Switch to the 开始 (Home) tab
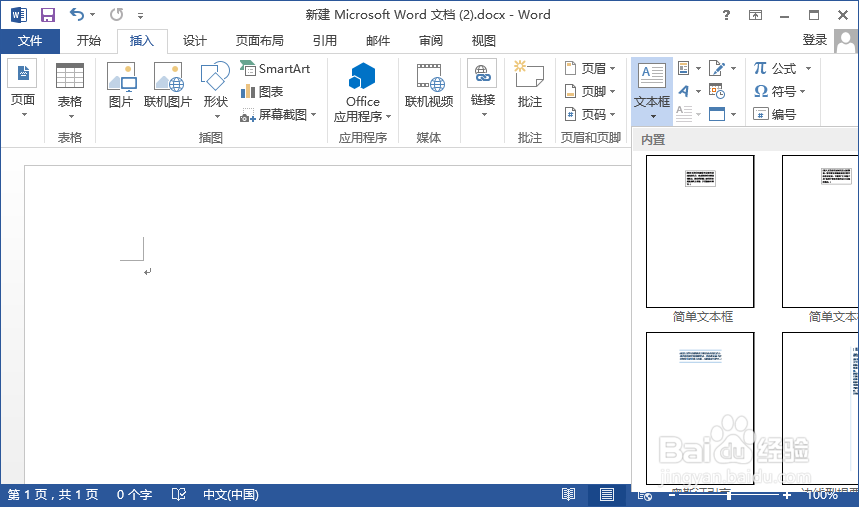The width and height of the screenshot is (859, 507). tap(88, 41)
